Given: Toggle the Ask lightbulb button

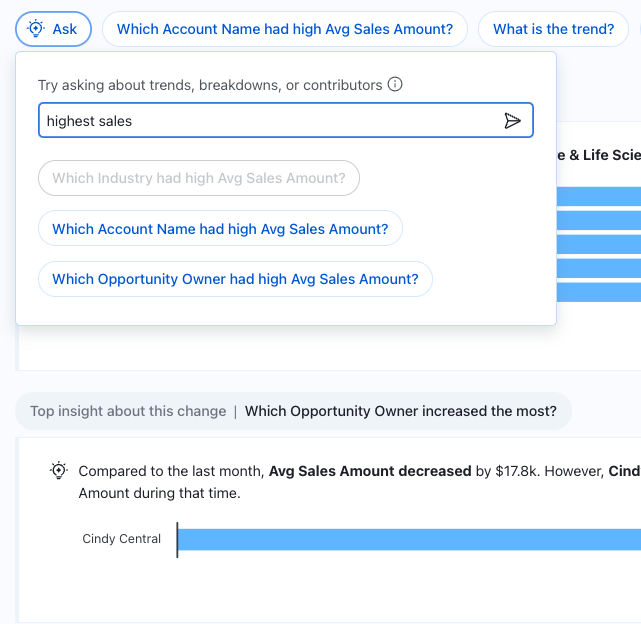Looking at the screenshot, I should (x=54, y=29).
